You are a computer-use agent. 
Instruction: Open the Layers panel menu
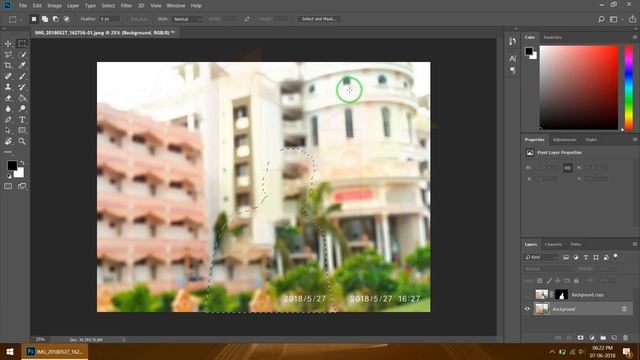pyautogui.click(x=635, y=244)
